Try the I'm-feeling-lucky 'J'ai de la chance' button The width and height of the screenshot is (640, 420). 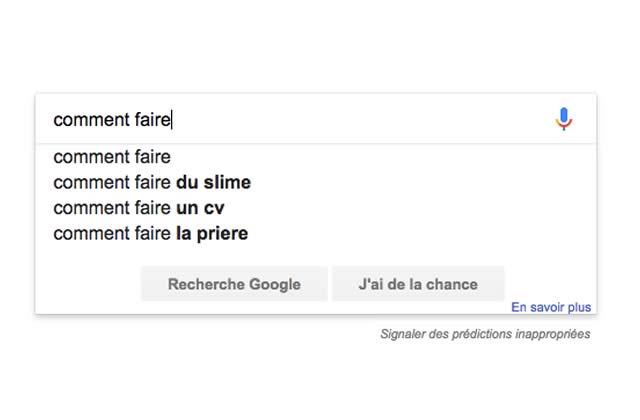pyautogui.click(x=418, y=284)
